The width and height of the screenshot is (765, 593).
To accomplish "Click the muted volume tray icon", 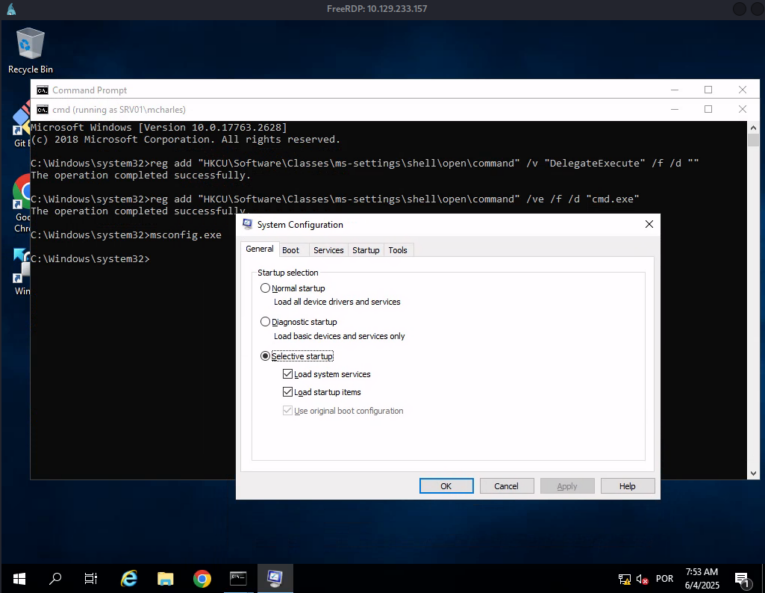I will [x=642, y=579].
